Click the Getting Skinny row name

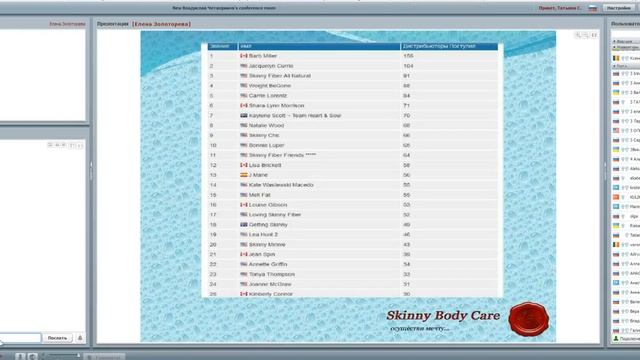(x=268, y=225)
